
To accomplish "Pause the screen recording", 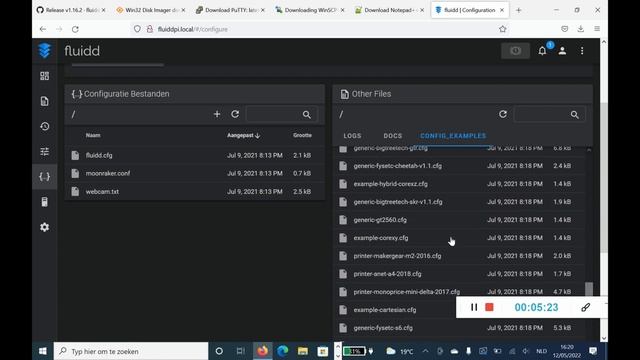I will pyautogui.click(x=474, y=307).
